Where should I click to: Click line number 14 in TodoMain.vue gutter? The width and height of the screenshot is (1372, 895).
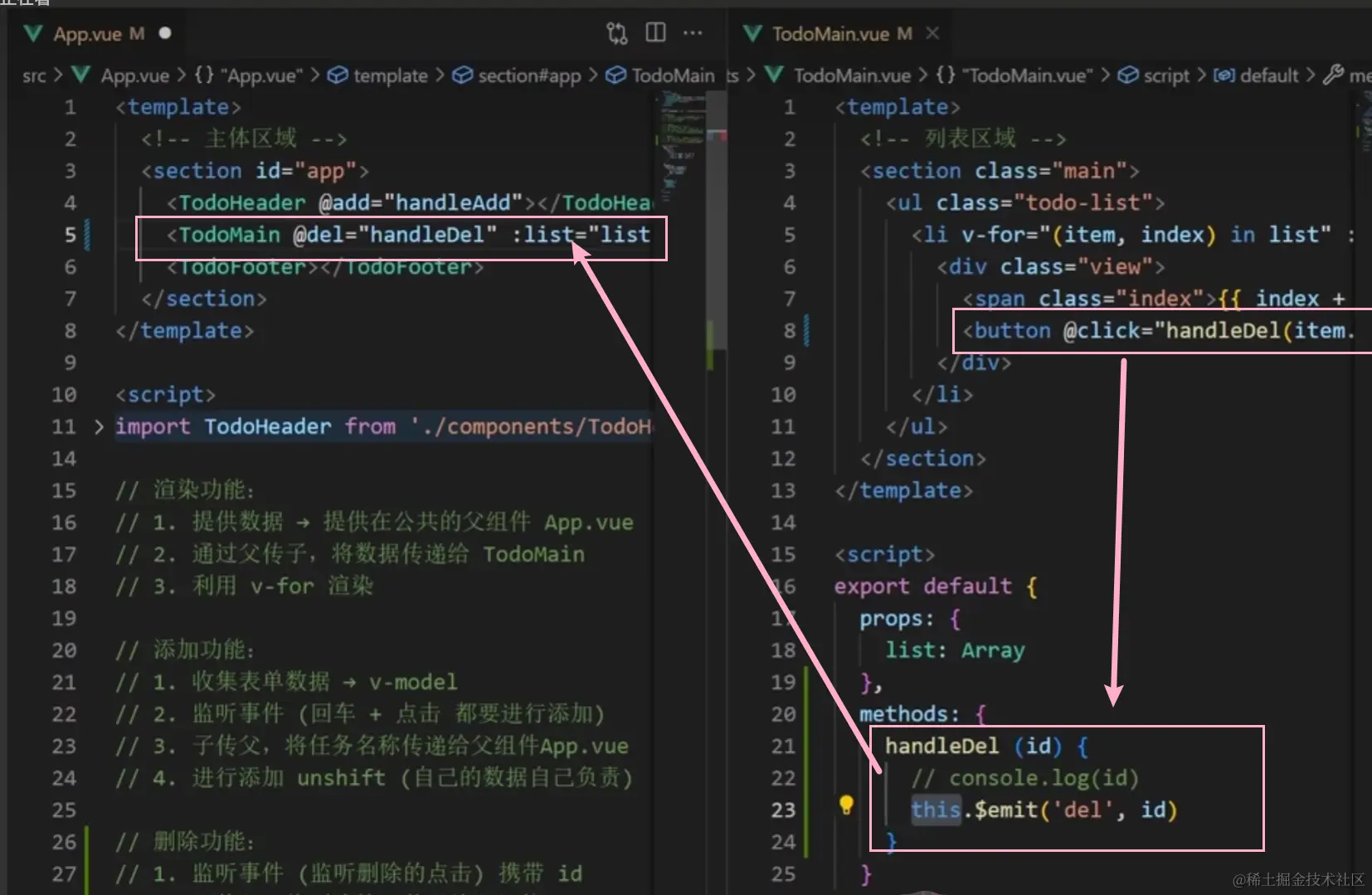point(783,523)
